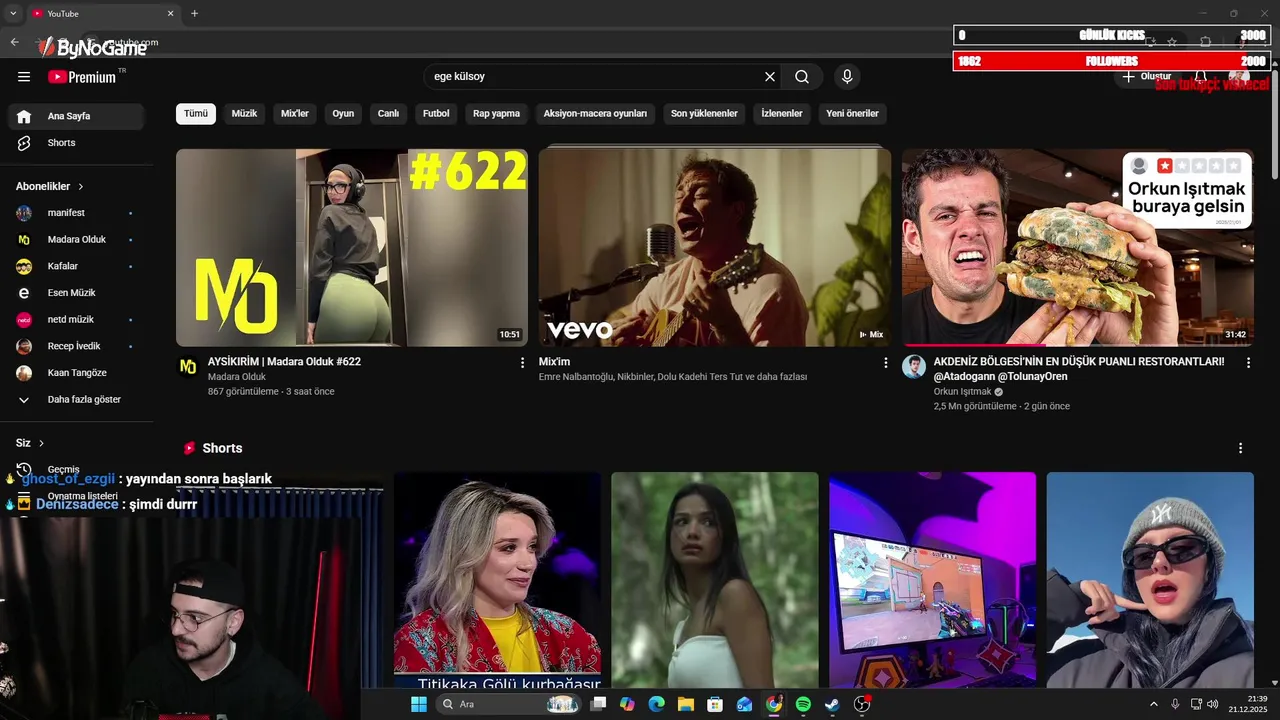Open the Esen Müzik subscription
This screenshot has height=720, width=1280.
(76, 293)
